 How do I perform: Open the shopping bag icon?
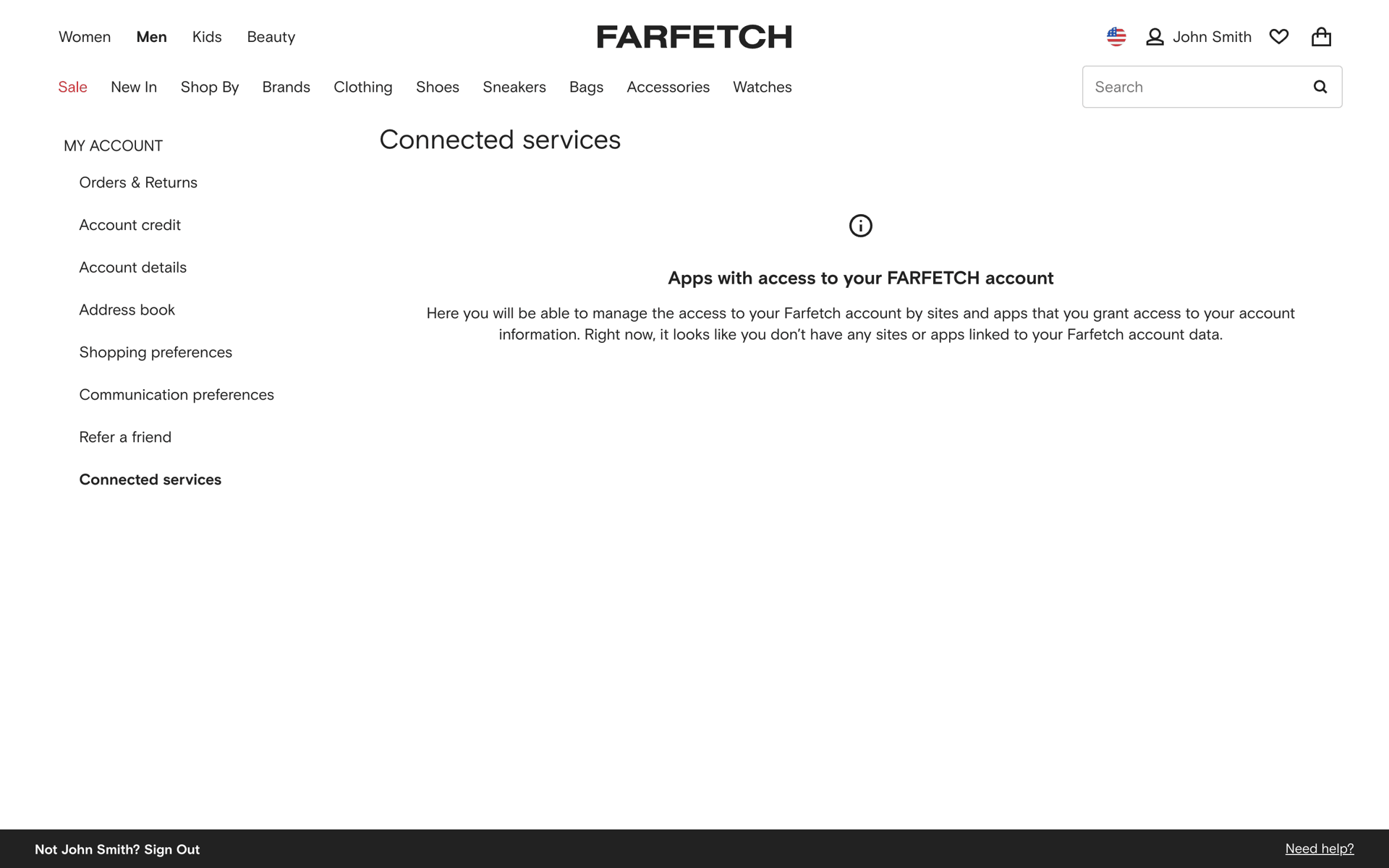(1321, 37)
